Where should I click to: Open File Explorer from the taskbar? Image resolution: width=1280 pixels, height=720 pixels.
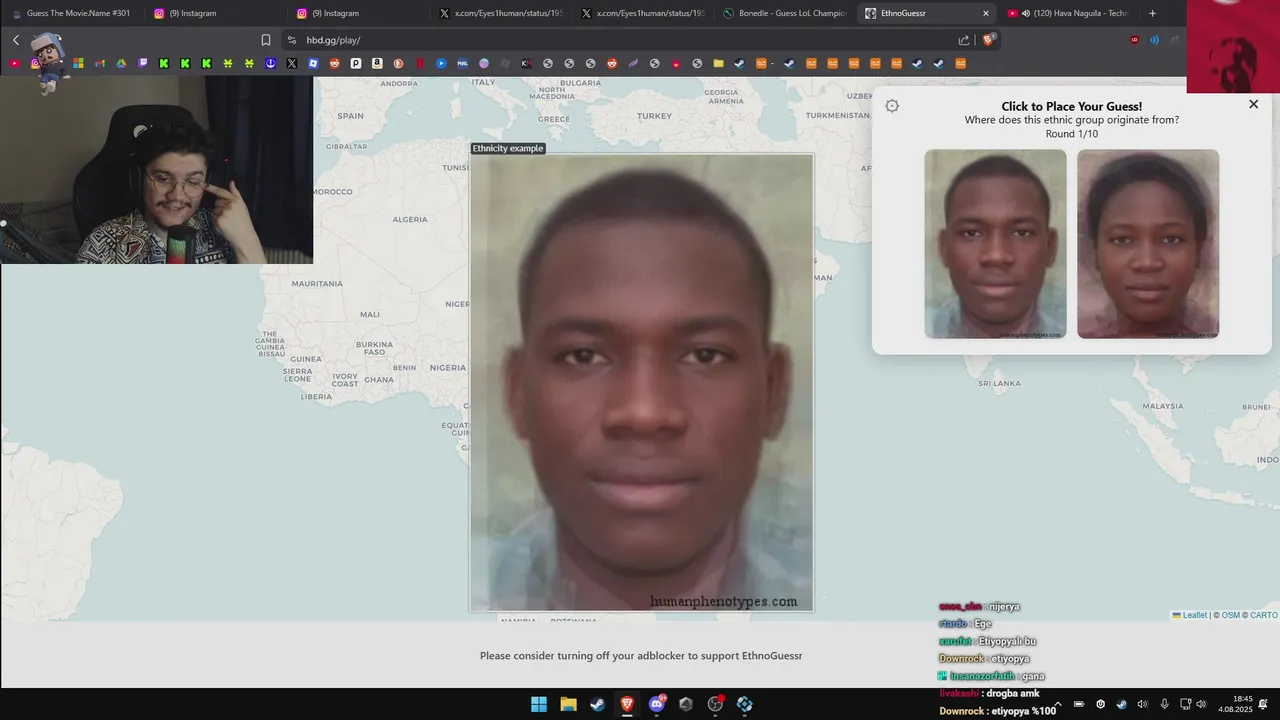pyautogui.click(x=568, y=704)
